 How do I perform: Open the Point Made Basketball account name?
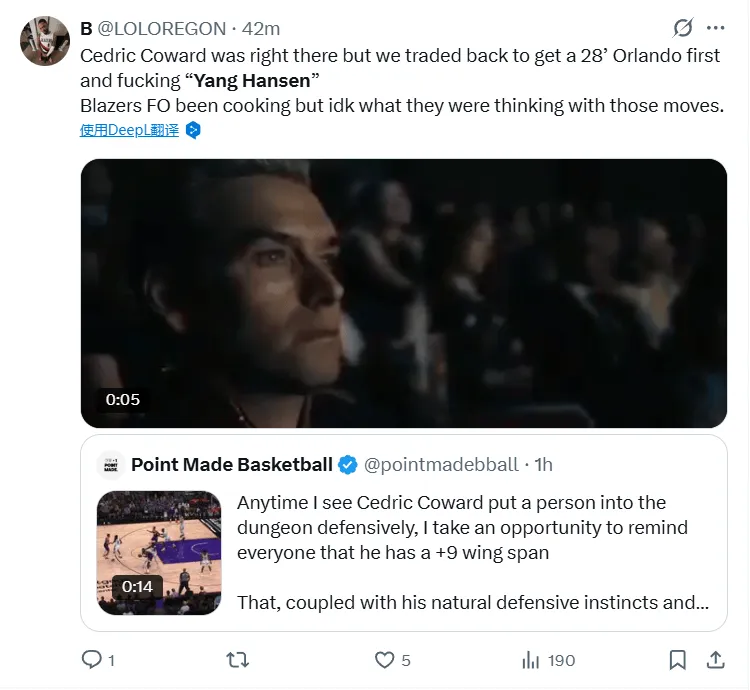tap(232, 465)
